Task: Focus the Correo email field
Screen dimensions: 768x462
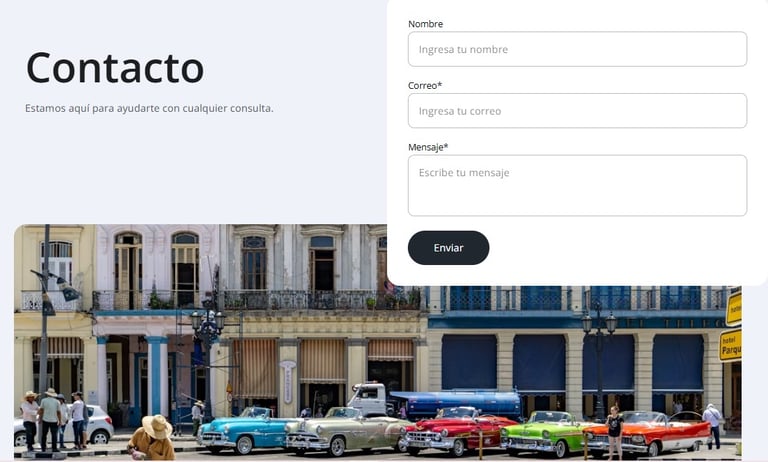Action: pyautogui.click(x=577, y=111)
